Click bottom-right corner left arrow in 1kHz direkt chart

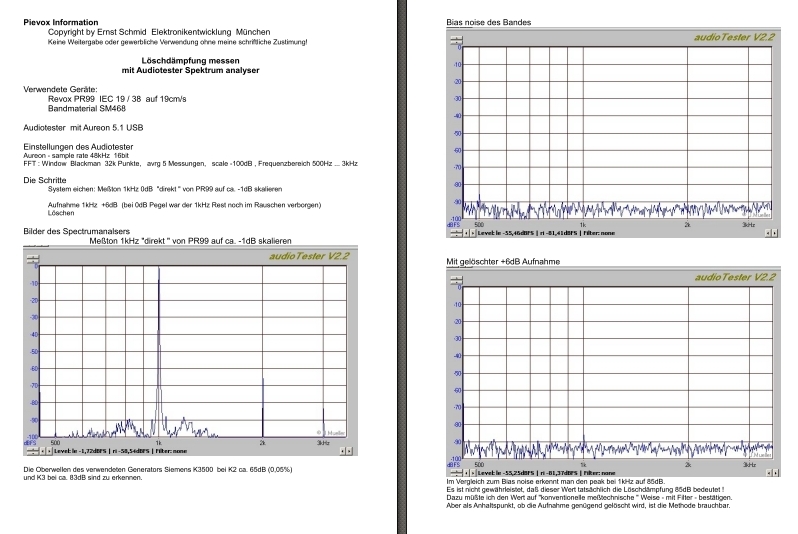[343, 451]
